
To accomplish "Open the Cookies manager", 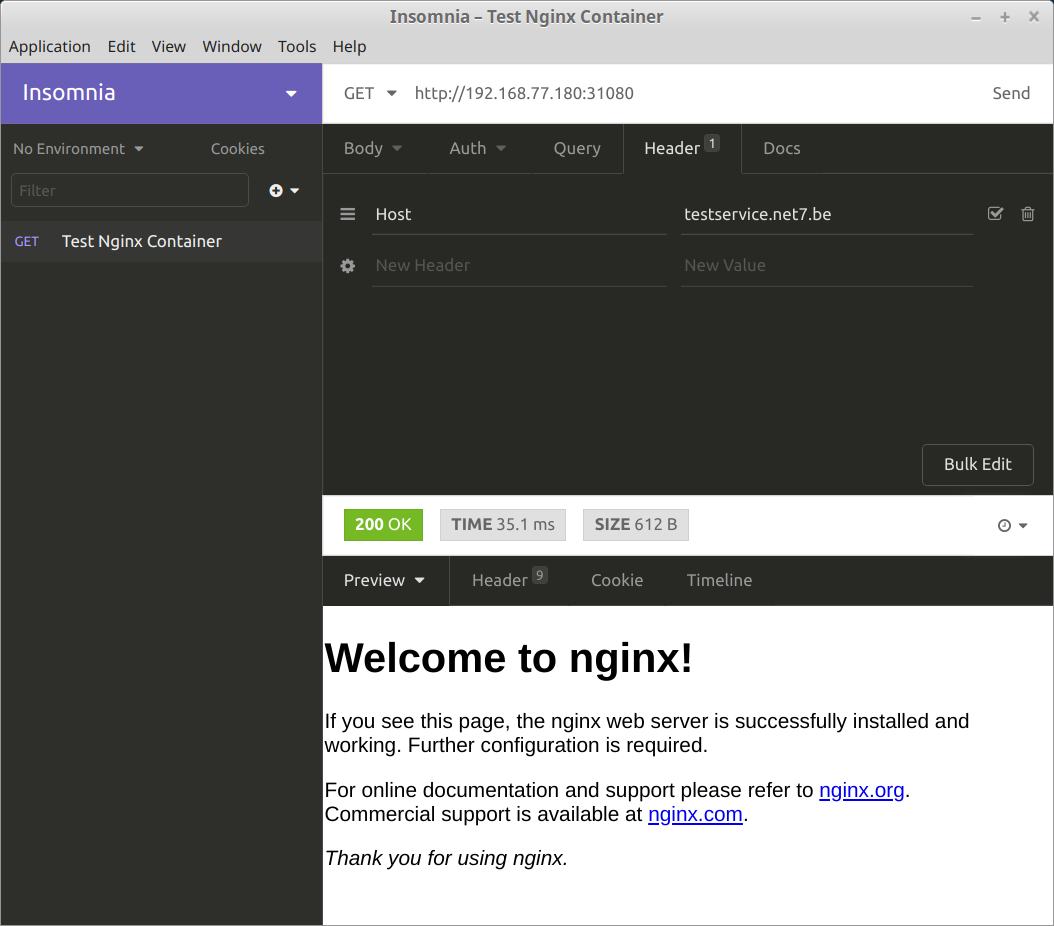I will [238, 149].
